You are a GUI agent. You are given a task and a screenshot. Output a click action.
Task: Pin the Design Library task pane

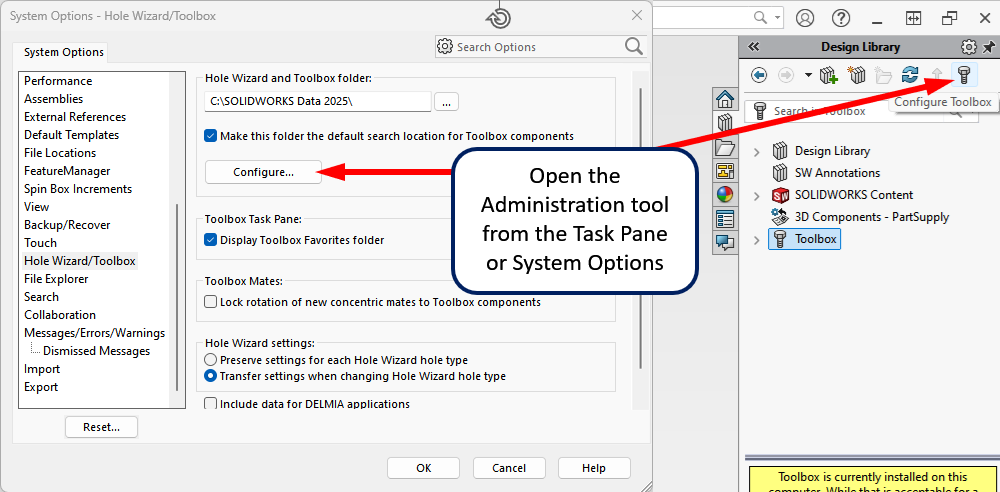pyautogui.click(x=988, y=47)
